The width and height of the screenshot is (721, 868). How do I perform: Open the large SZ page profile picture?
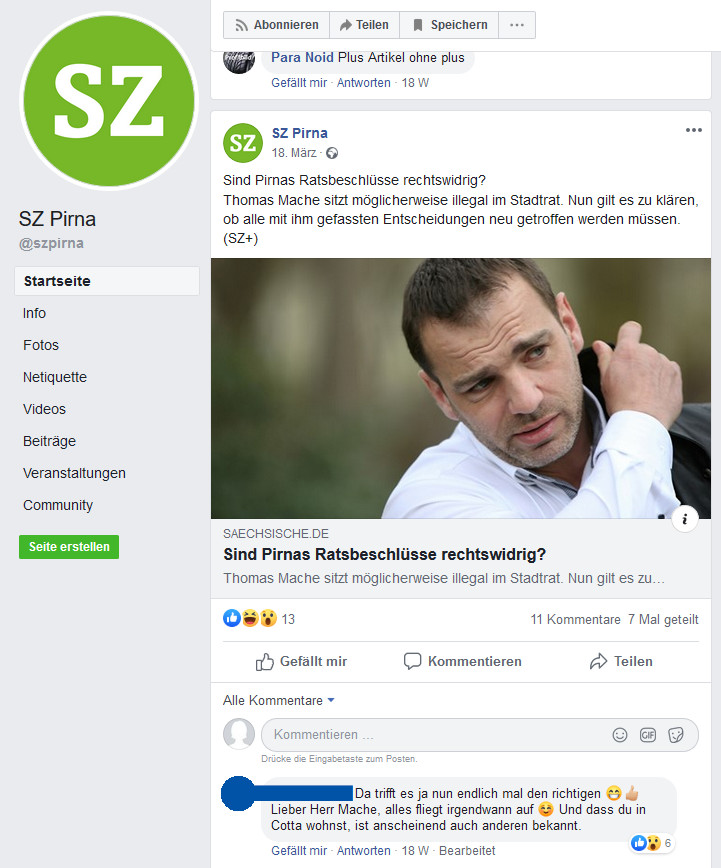109,101
